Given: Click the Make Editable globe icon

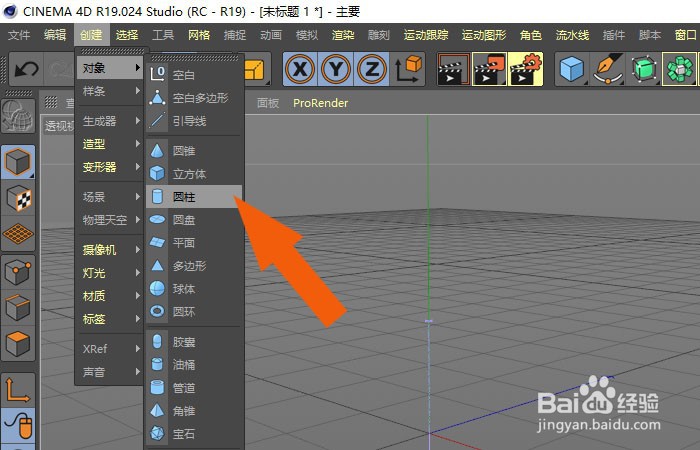Looking at the screenshot, I should pyautogui.click(x=18, y=116).
